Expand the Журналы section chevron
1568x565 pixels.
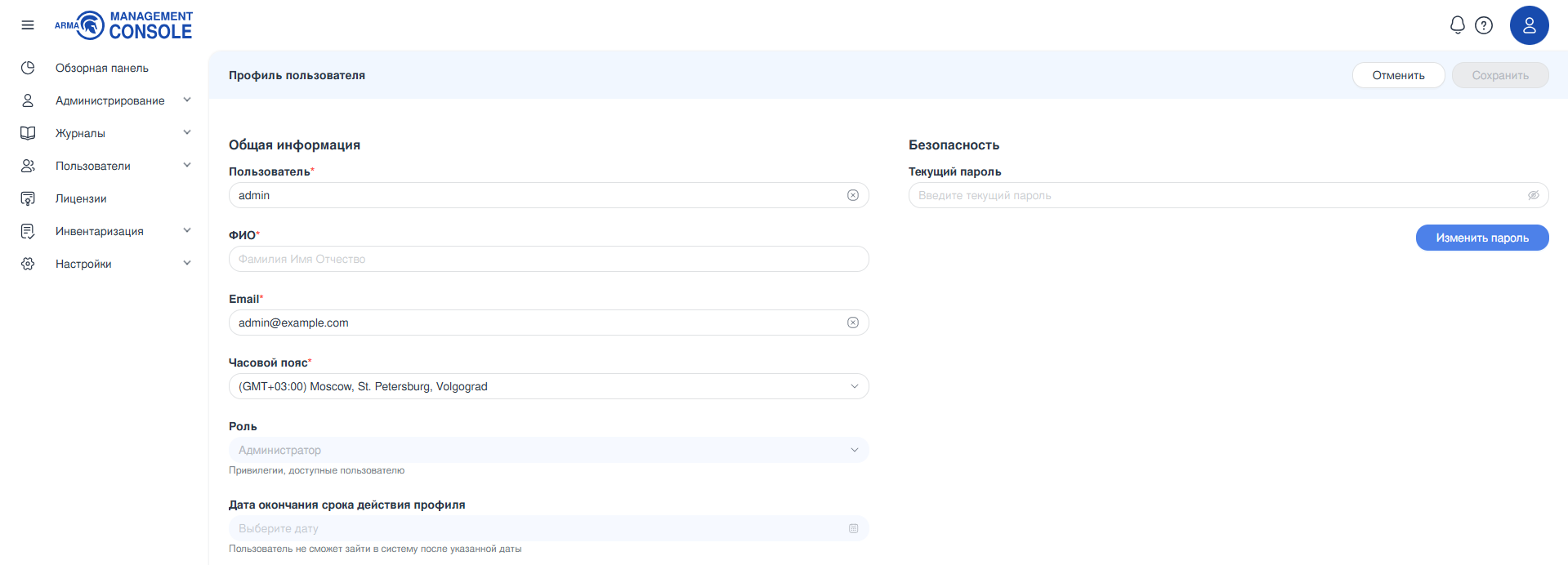point(187,133)
